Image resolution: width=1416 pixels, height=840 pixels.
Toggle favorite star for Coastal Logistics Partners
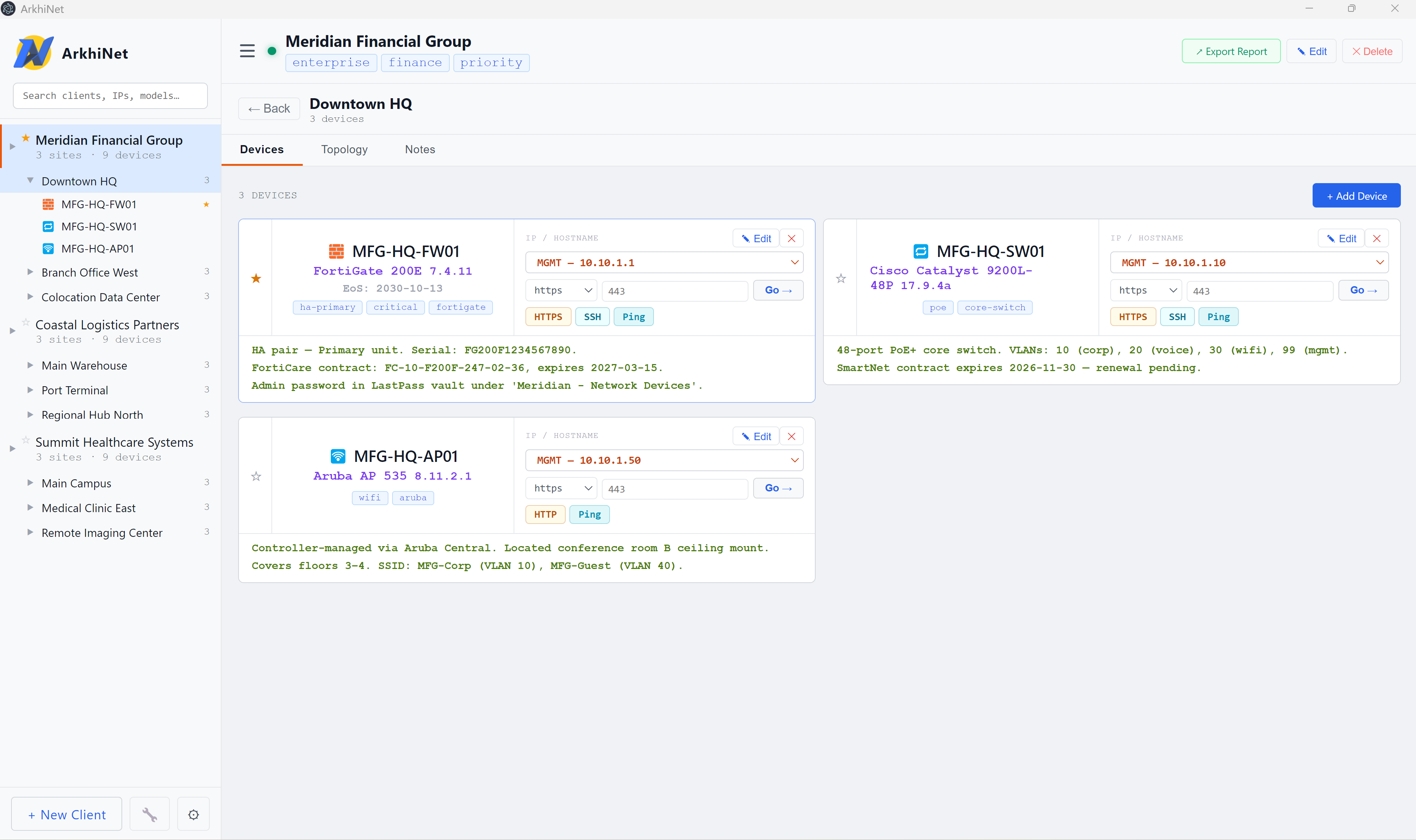pyautogui.click(x=26, y=322)
